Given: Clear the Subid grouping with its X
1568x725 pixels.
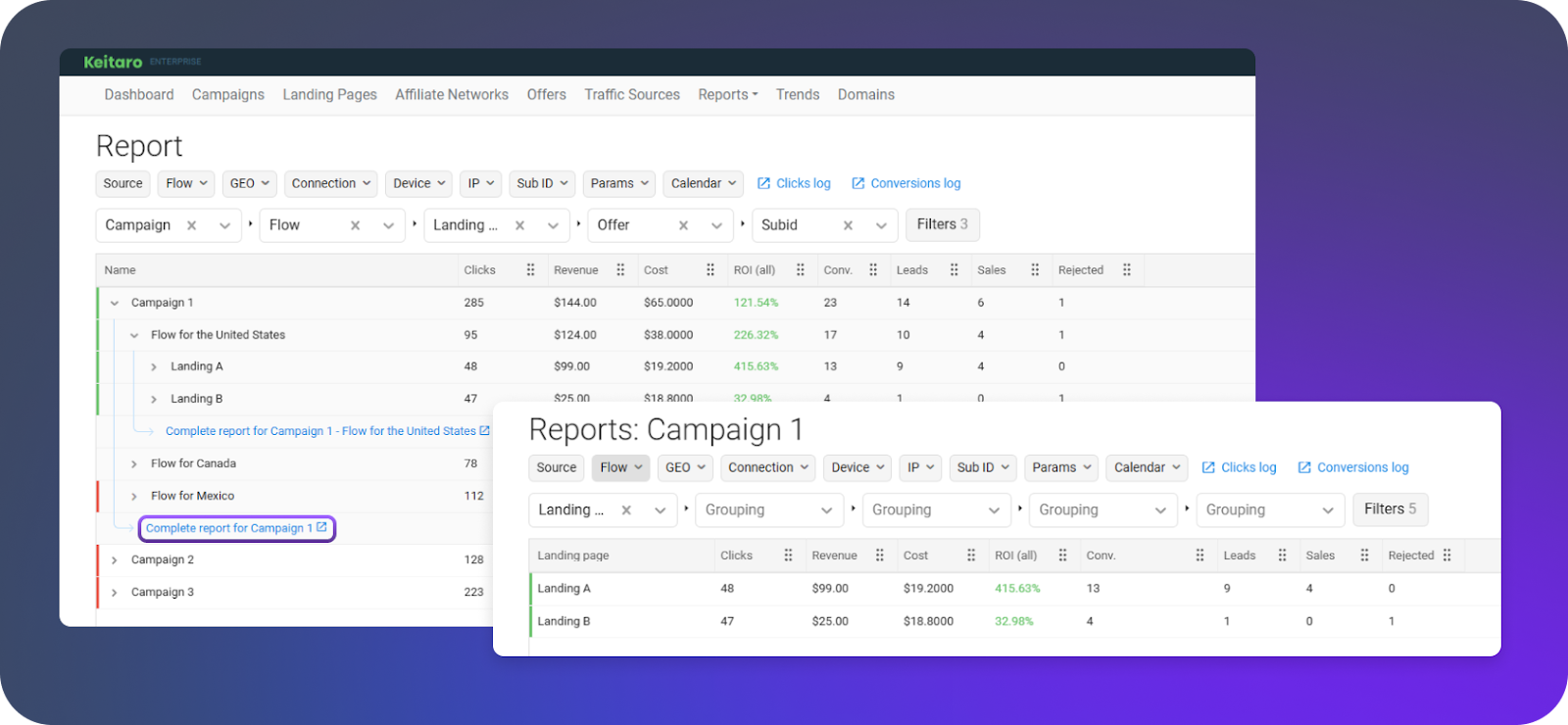Looking at the screenshot, I should [849, 225].
